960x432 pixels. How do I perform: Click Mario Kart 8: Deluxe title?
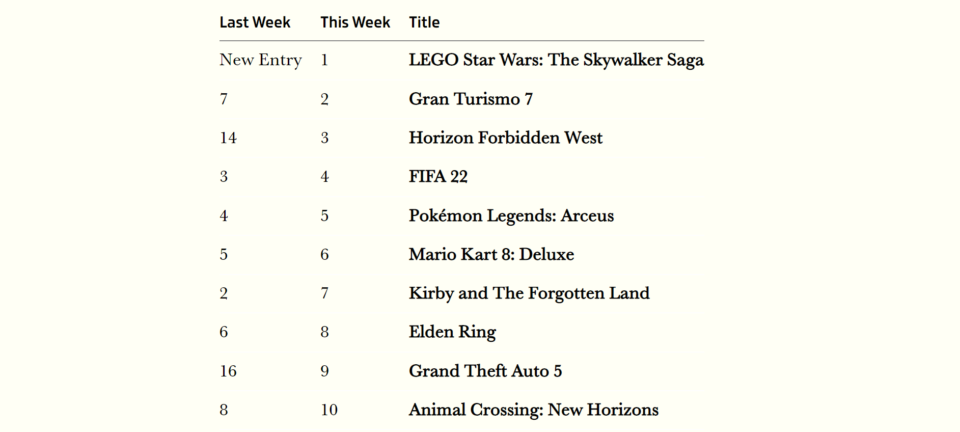pyautogui.click(x=491, y=255)
